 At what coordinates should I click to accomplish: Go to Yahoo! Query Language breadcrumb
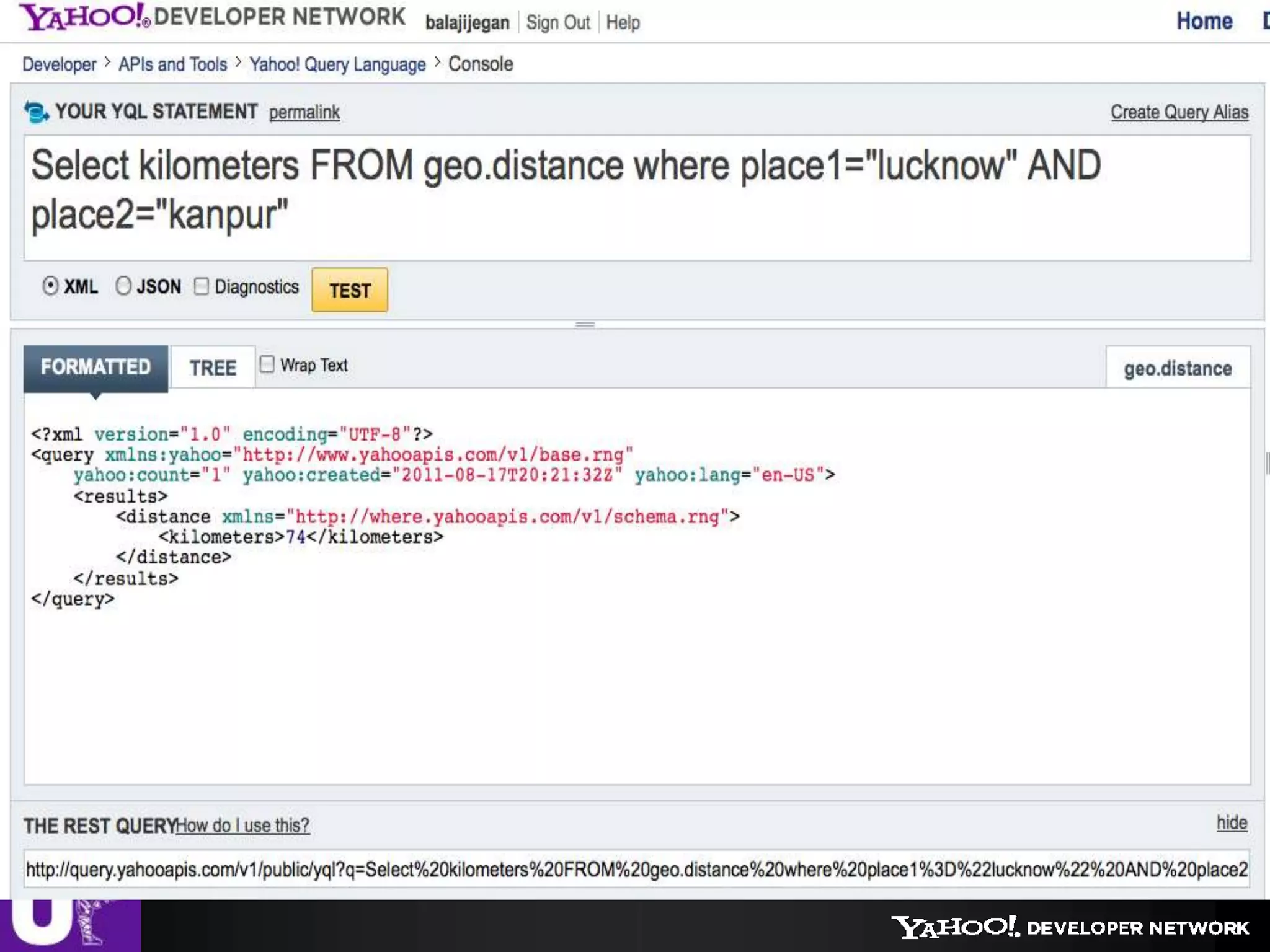point(337,64)
